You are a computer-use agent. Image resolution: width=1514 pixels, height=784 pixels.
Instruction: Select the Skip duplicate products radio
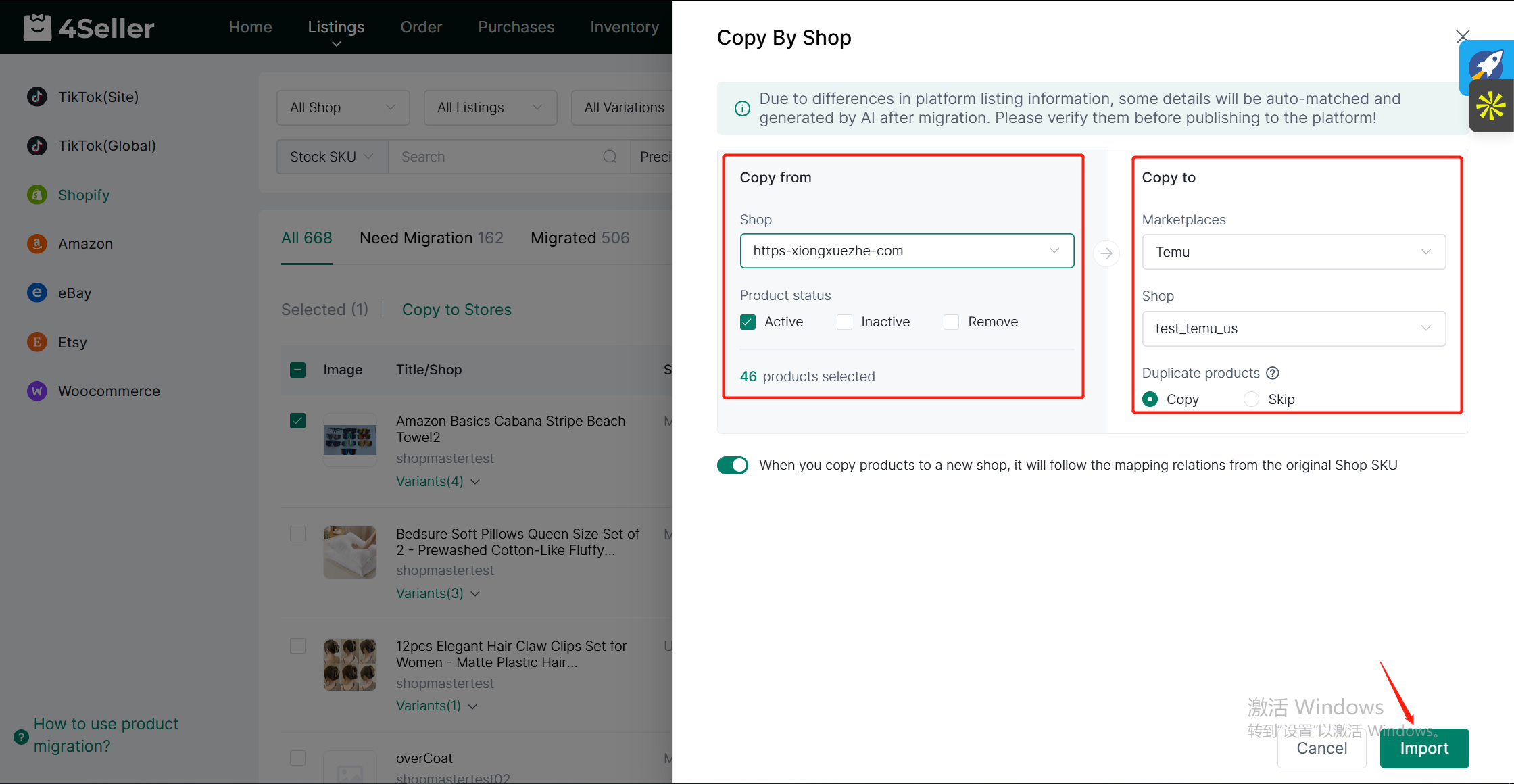tap(1251, 399)
